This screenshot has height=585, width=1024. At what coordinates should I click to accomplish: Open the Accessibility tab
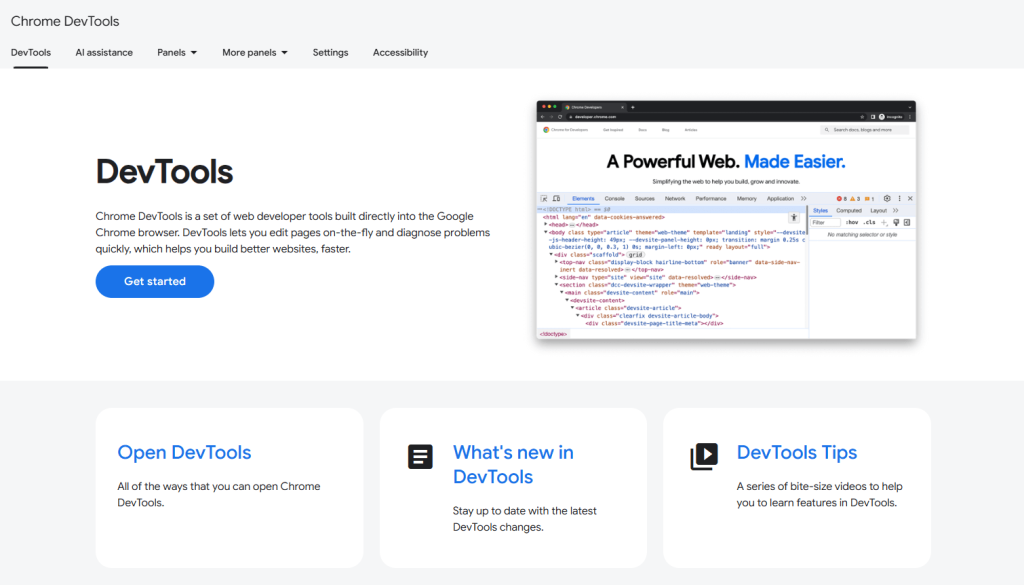[x=400, y=52]
